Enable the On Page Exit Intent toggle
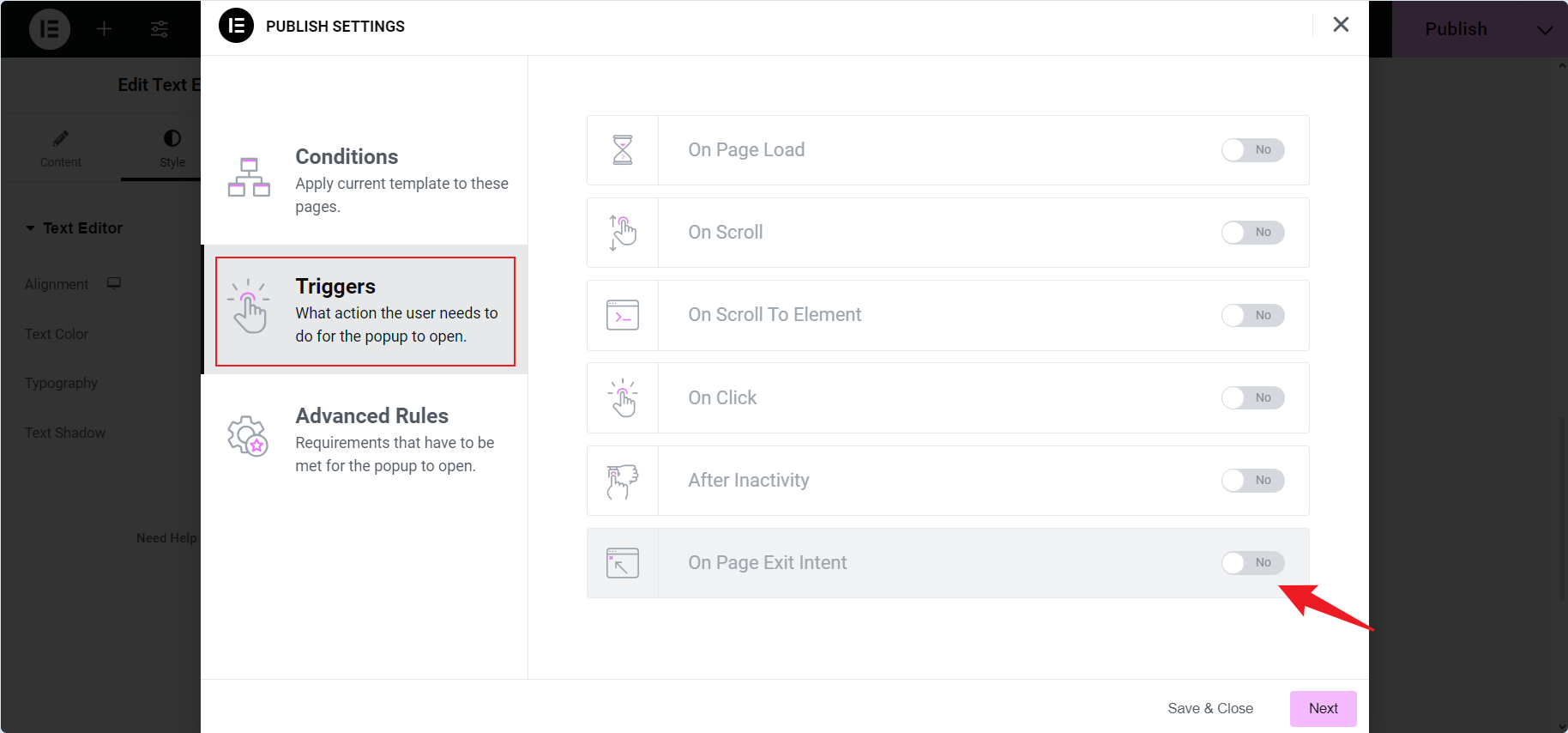Screen dimensions: 1568x733 (1252, 563)
